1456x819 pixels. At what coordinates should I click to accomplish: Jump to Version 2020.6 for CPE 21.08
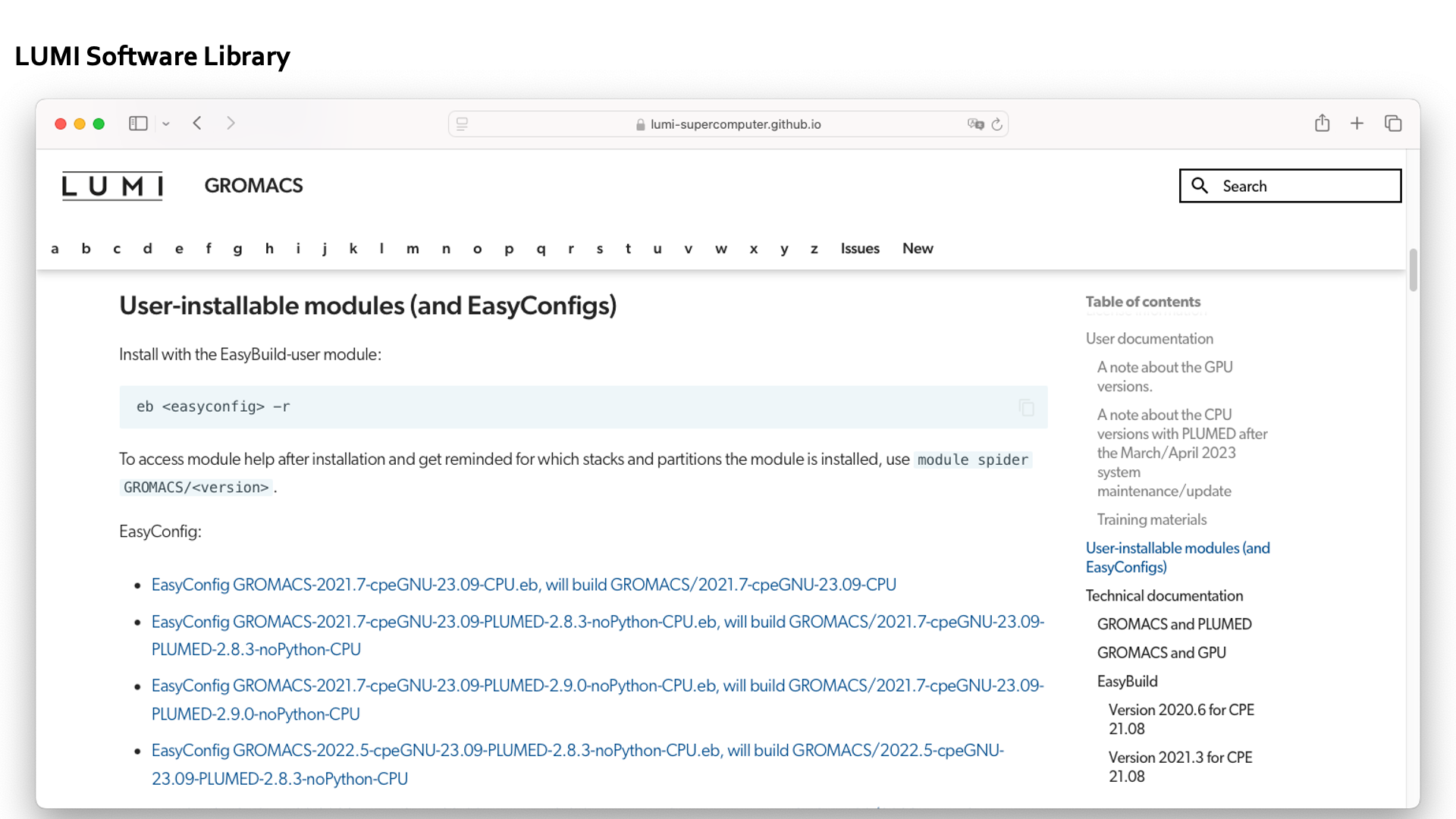[x=1181, y=719]
